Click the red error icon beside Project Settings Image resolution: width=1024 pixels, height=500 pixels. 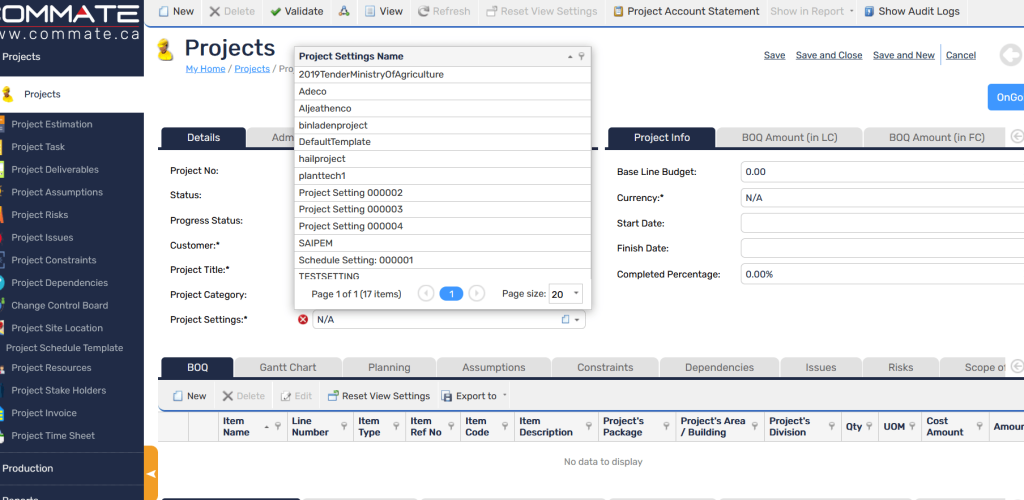pyautogui.click(x=303, y=320)
